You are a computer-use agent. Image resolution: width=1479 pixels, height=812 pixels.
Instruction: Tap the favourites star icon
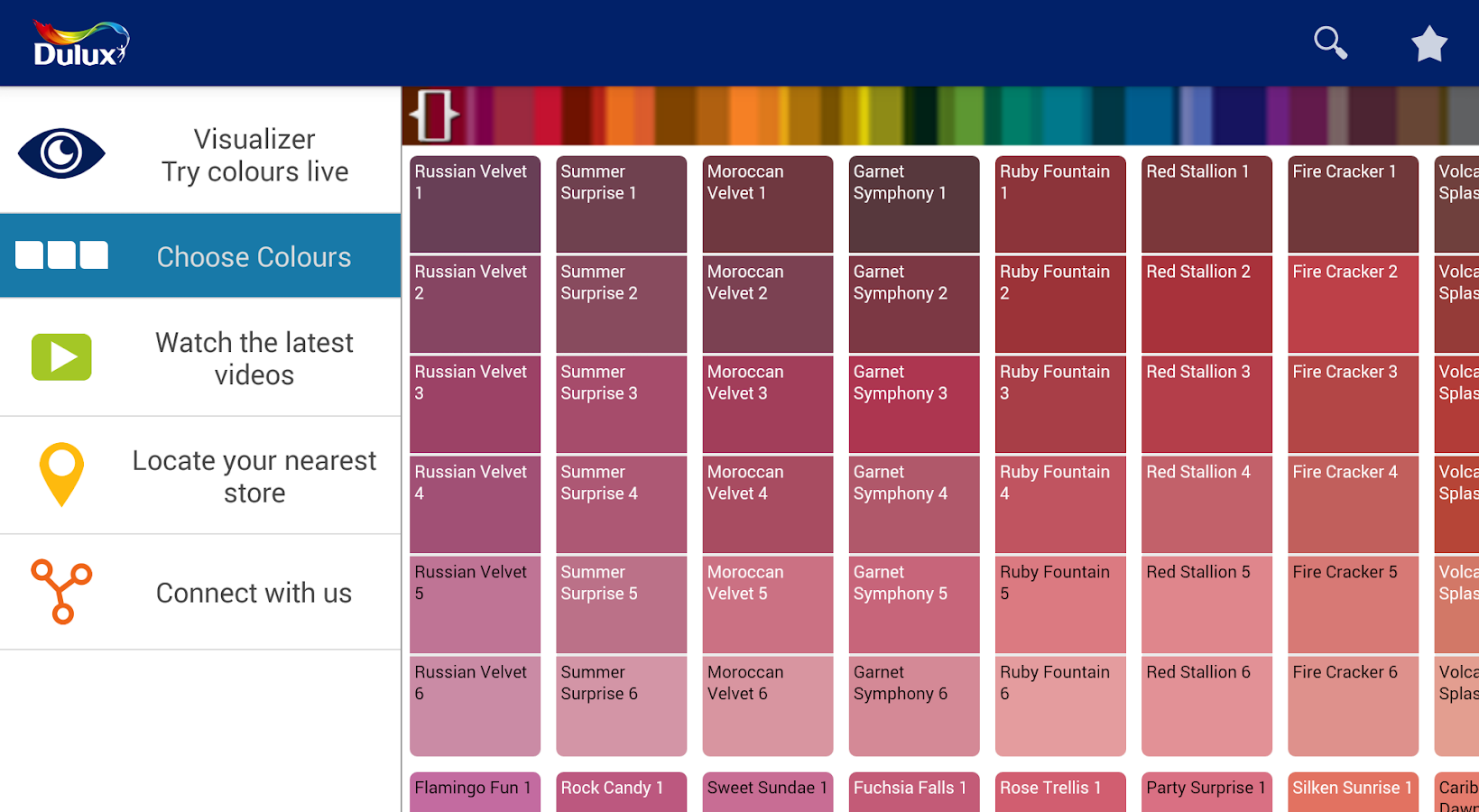tap(1429, 43)
